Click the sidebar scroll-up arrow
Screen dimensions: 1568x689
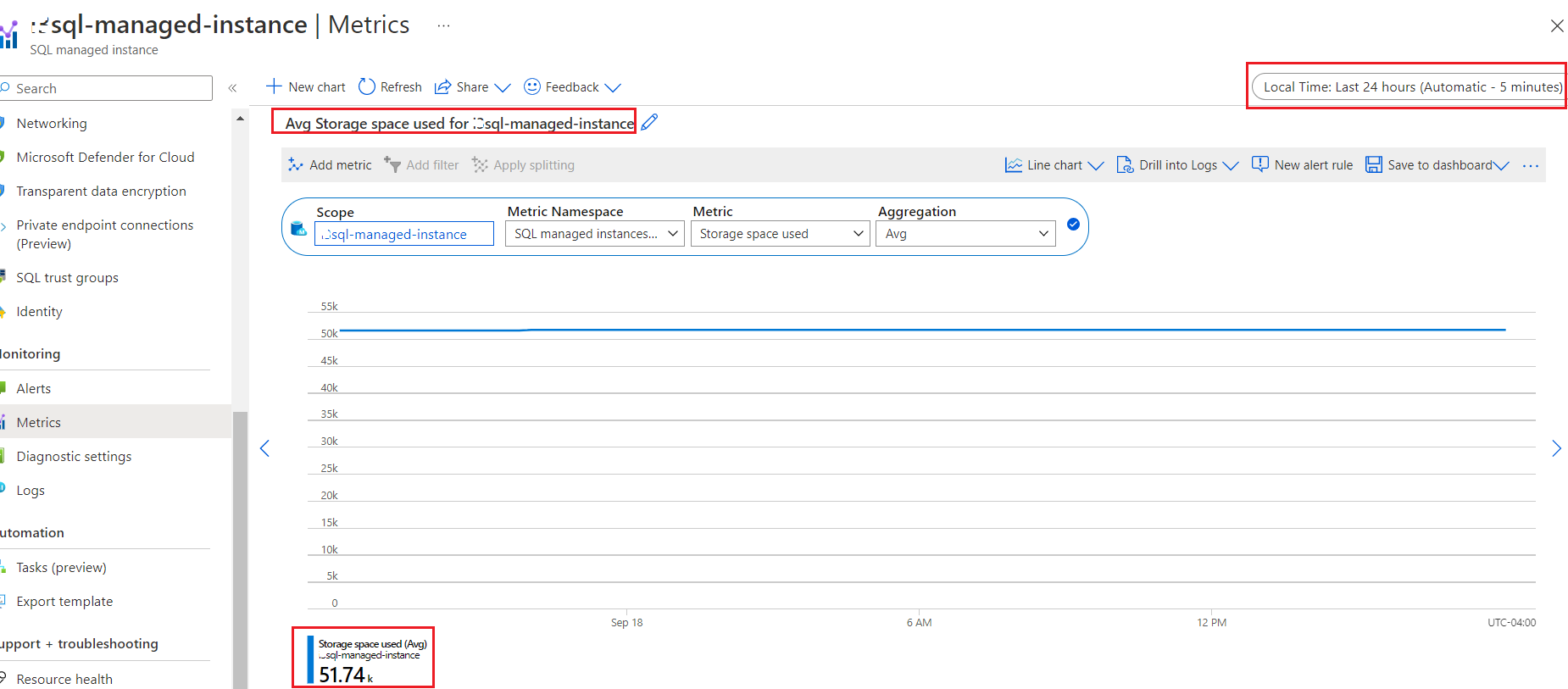[240, 119]
